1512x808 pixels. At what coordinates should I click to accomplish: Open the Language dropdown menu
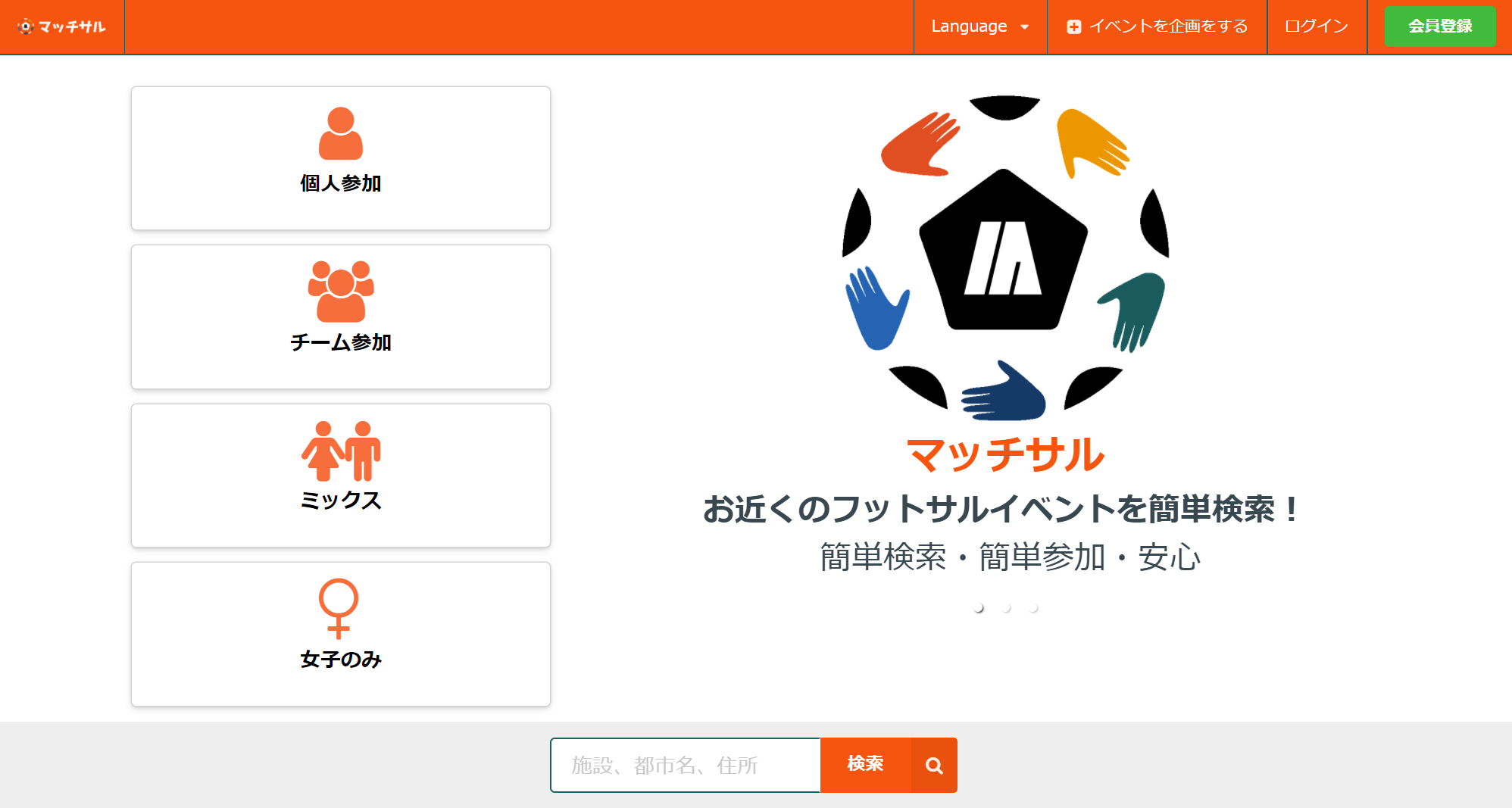coord(979,27)
